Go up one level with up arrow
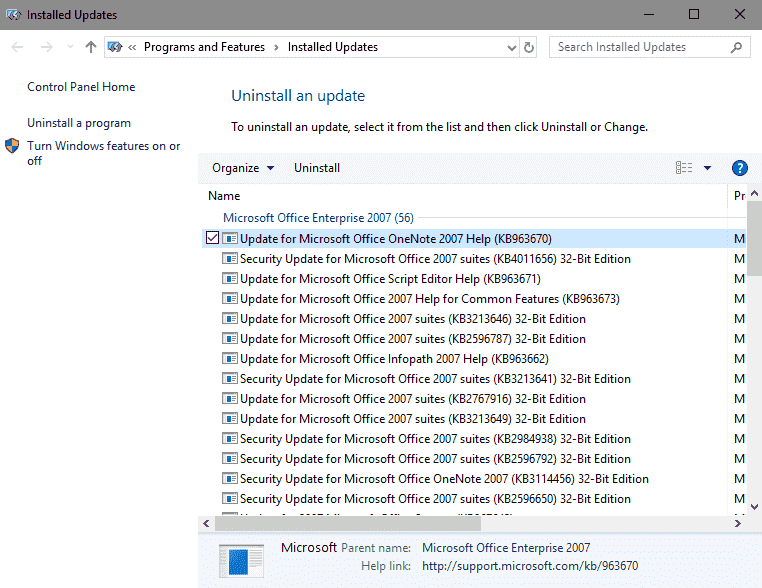The height and width of the screenshot is (588, 762). click(90, 47)
